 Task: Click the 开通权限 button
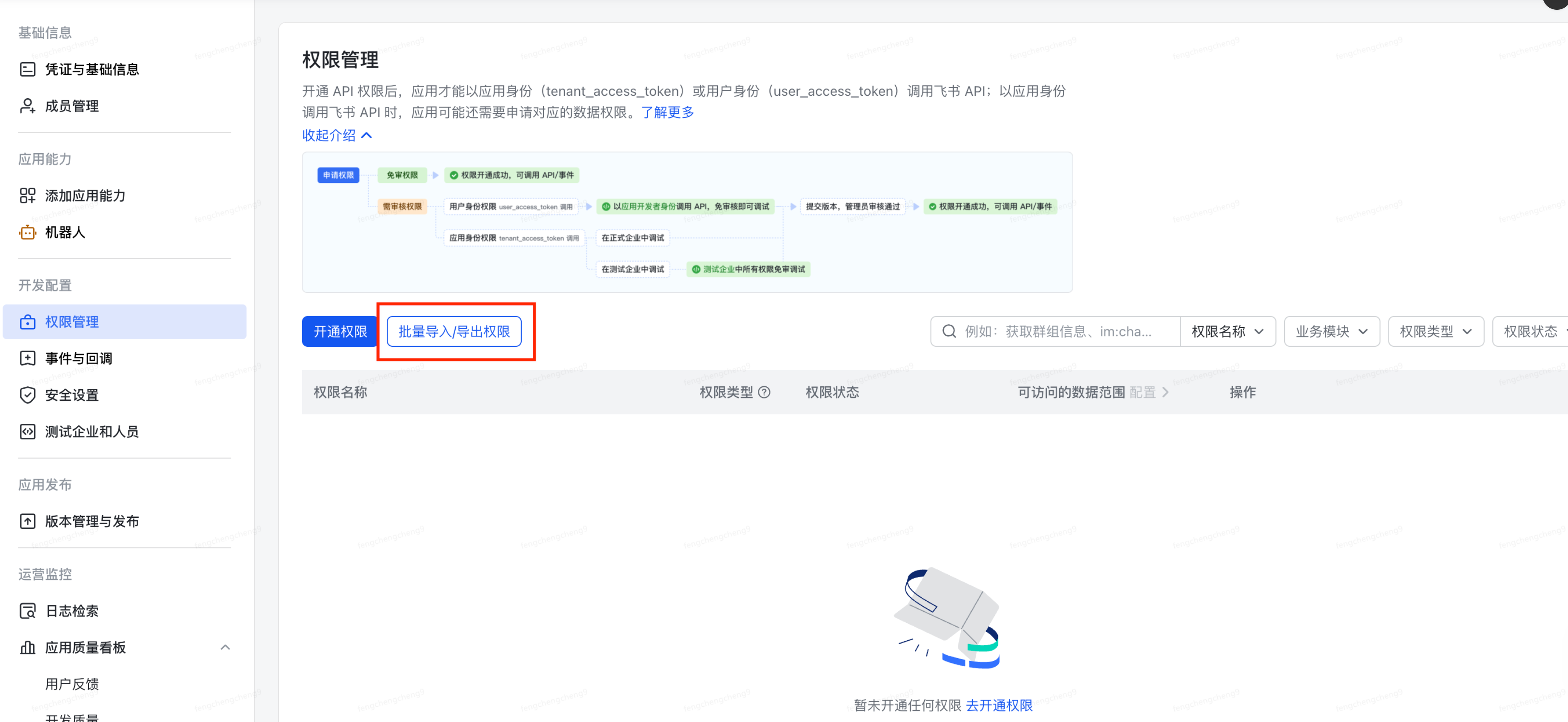click(339, 331)
